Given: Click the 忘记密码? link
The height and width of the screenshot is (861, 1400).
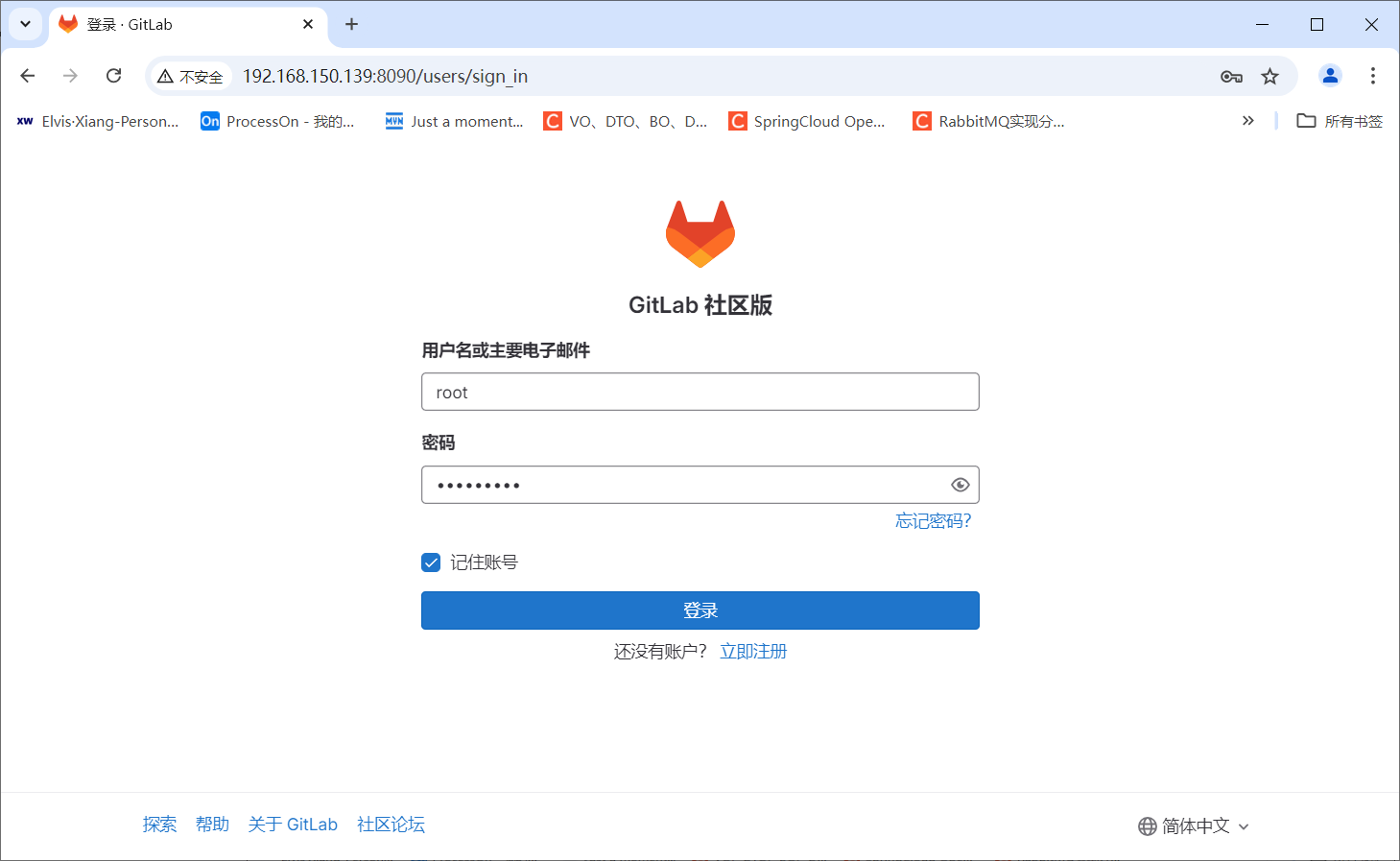Looking at the screenshot, I should tap(933, 521).
